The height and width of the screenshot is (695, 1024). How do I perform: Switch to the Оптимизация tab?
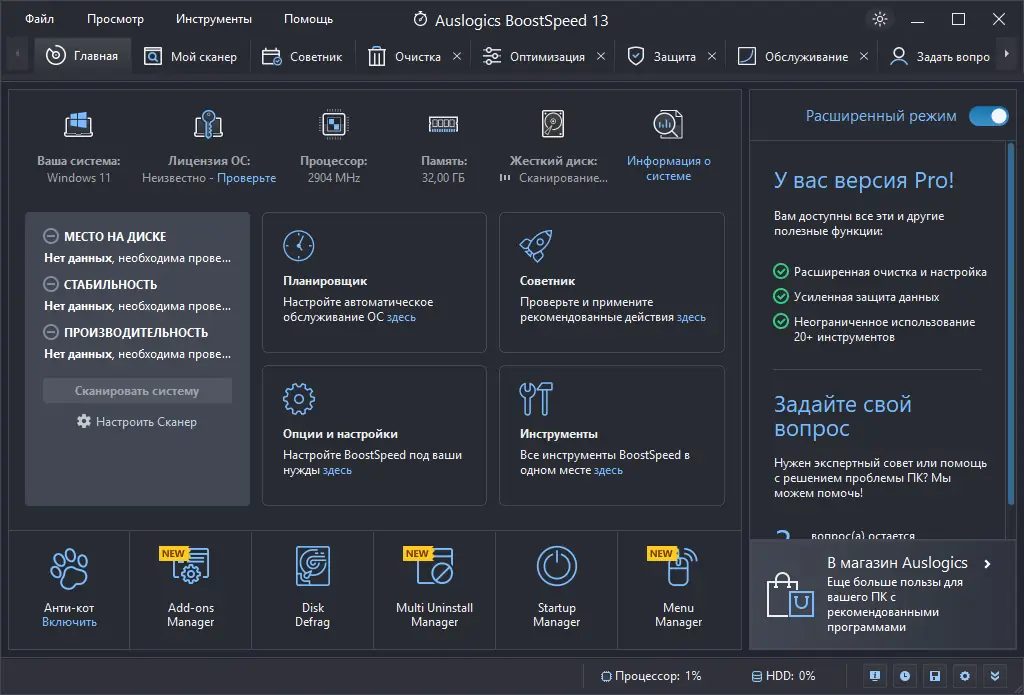[x=534, y=56]
